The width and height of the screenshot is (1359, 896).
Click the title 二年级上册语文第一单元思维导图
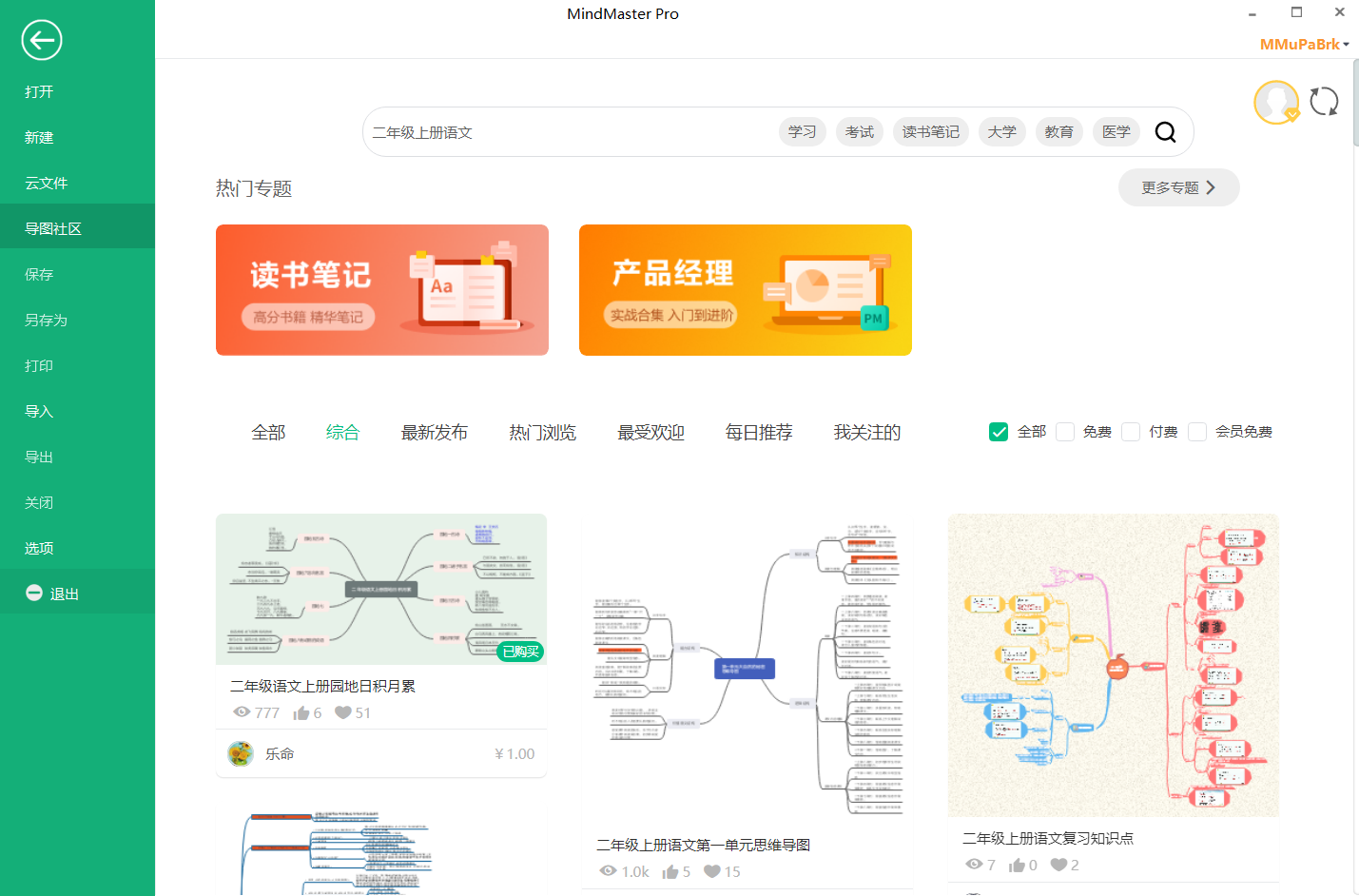(704, 845)
